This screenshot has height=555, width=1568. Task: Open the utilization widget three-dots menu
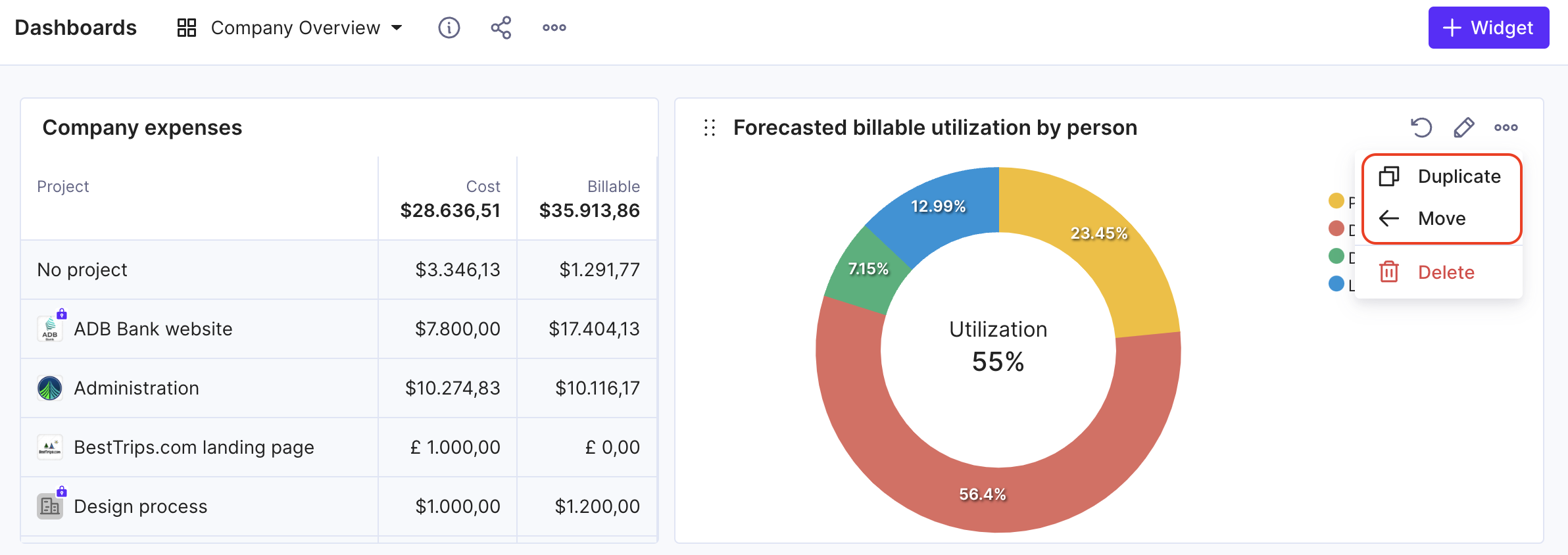1506,128
